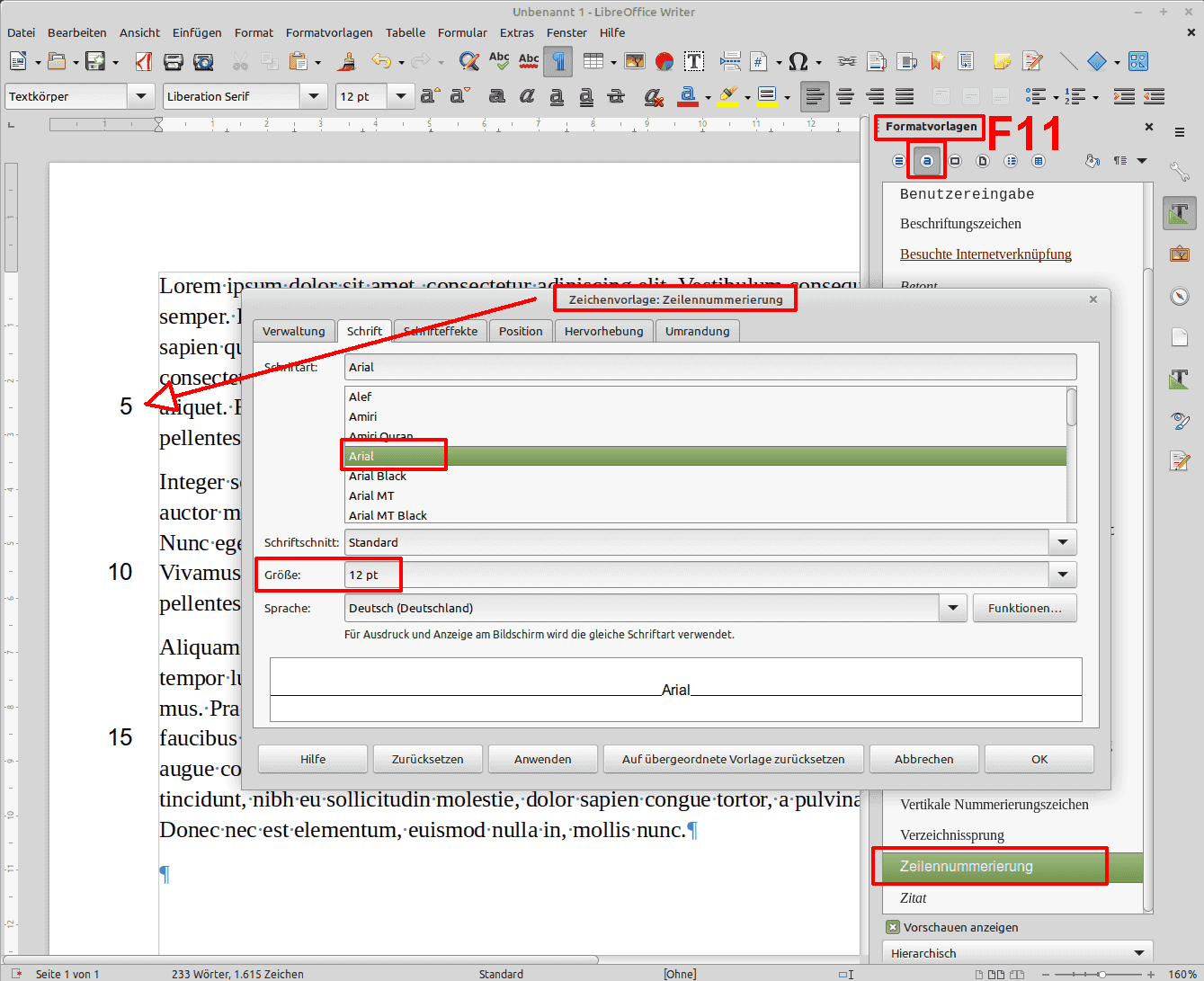Open font color dropdown arrow
1204x981 pixels.
pos(708,97)
